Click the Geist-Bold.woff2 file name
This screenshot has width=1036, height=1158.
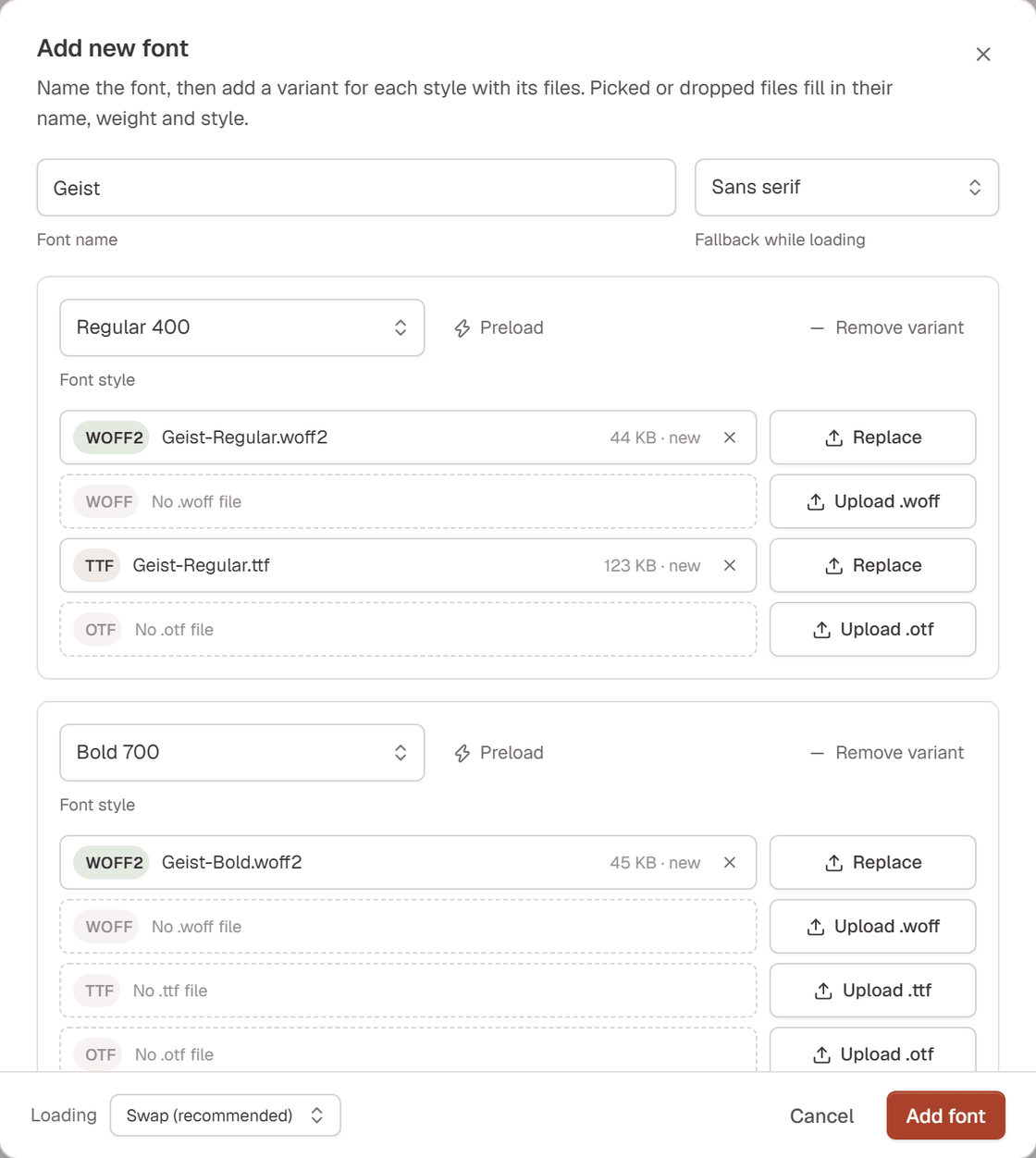pyautogui.click(x=231, y=862)
